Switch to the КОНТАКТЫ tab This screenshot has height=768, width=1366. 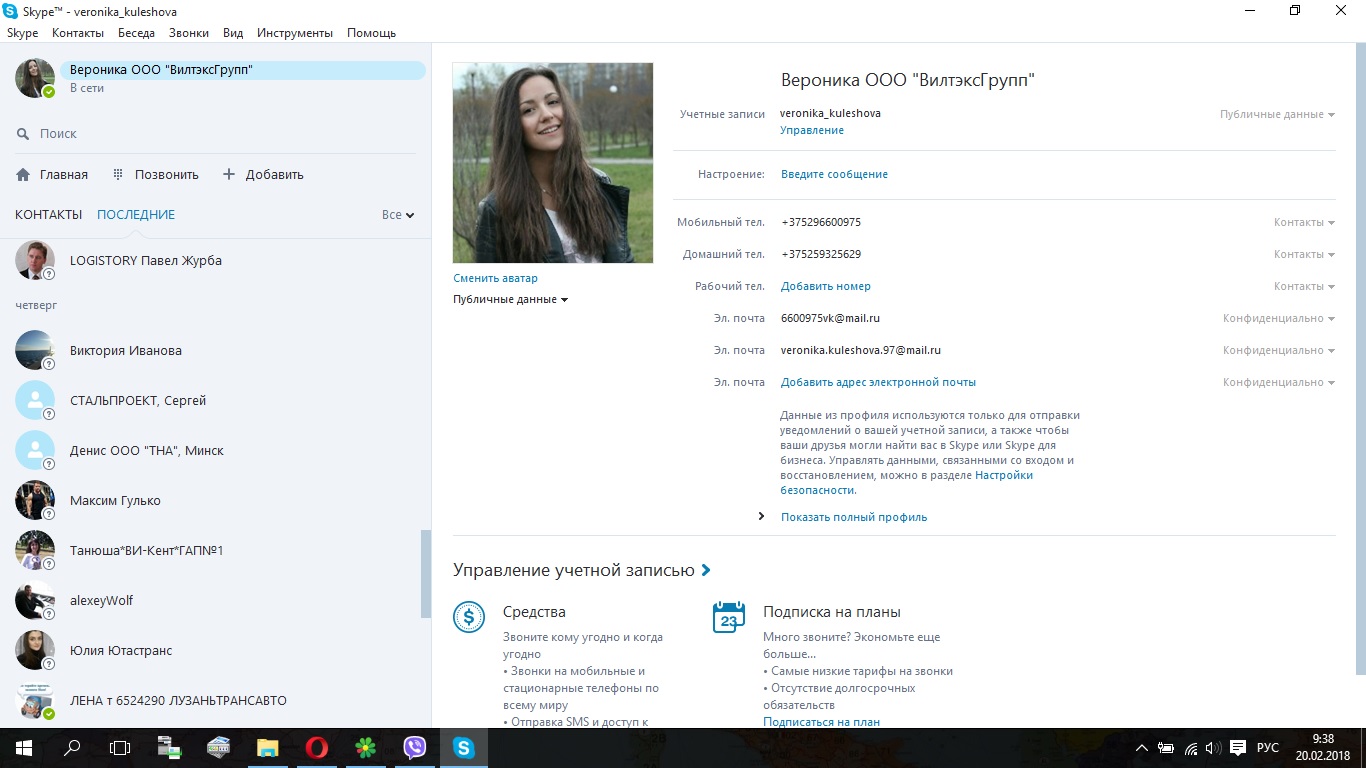point(48,214)
